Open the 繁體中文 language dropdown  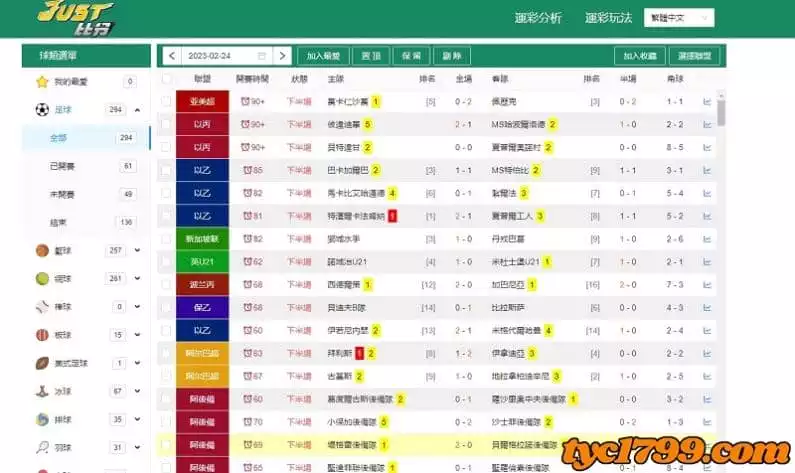click(x=679, y=18)
